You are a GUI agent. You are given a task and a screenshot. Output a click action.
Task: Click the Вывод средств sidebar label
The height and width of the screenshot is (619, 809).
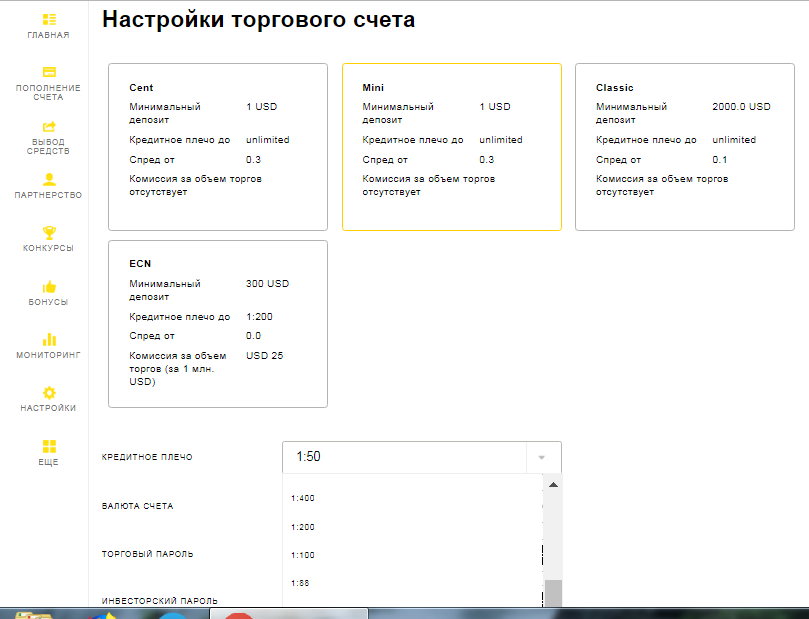(x=48, y=146)
